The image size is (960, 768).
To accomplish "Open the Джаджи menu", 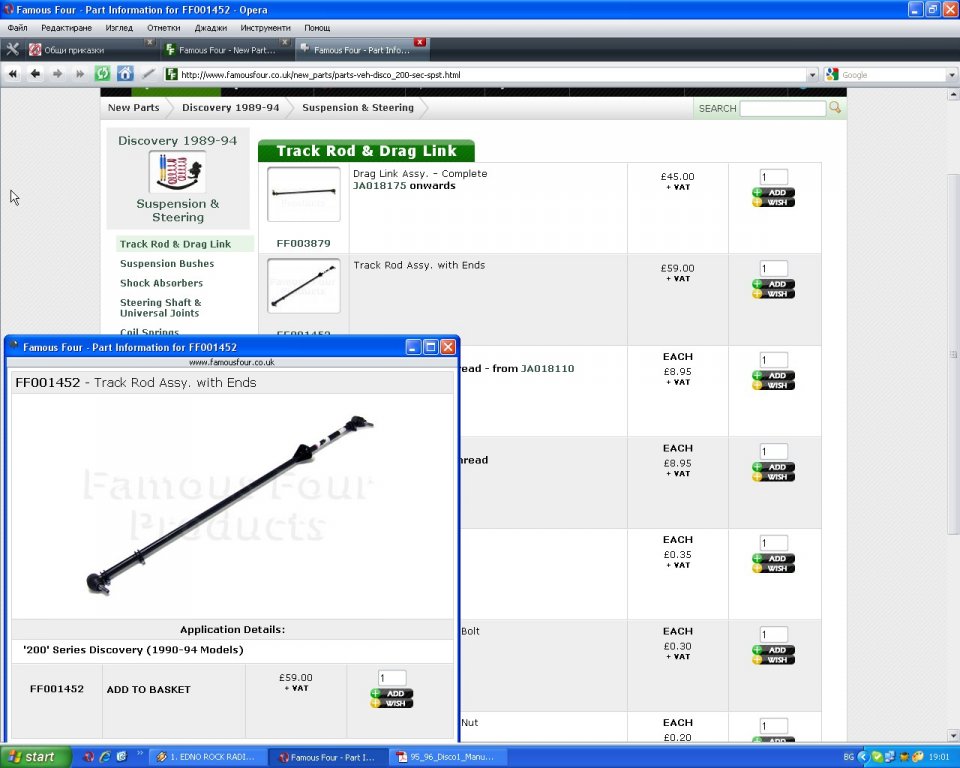I will (x=211, y=28).
